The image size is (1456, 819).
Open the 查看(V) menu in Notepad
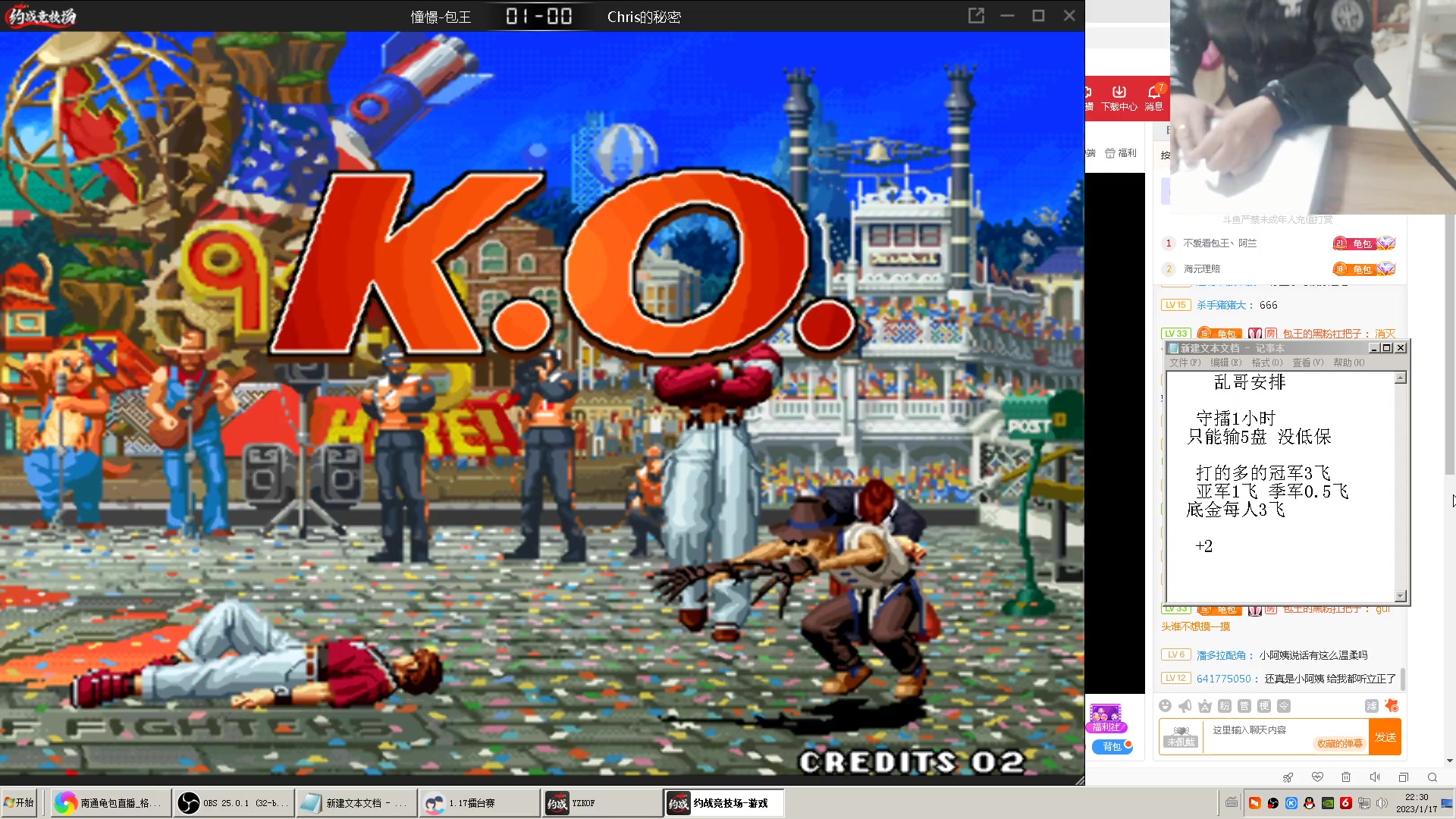(x=1308, y=363)
